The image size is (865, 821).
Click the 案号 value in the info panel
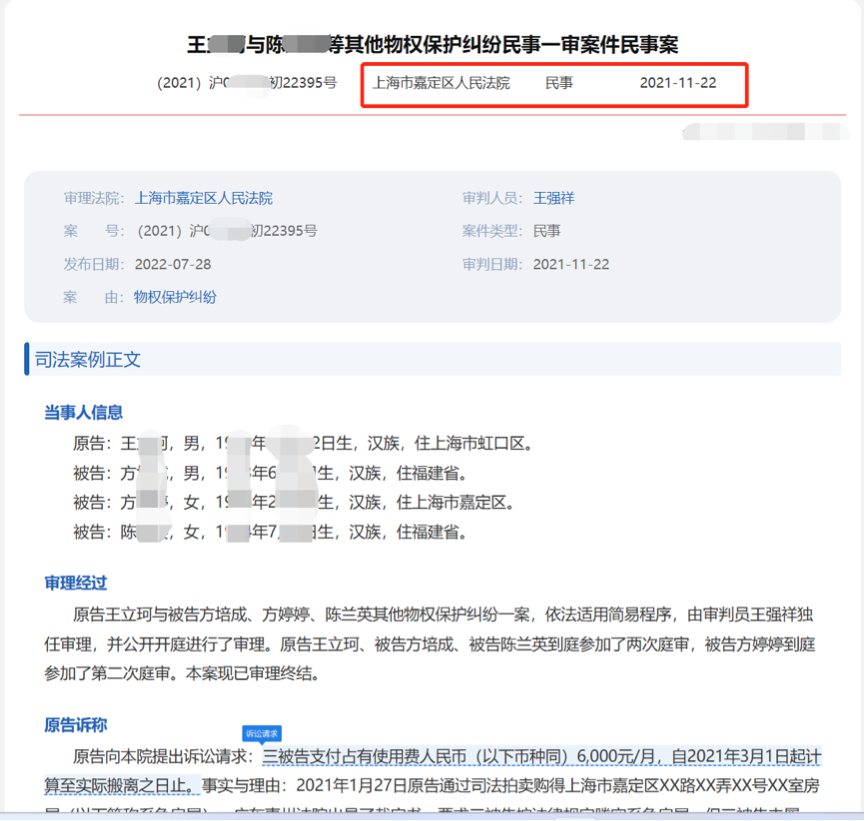(226, 231)
